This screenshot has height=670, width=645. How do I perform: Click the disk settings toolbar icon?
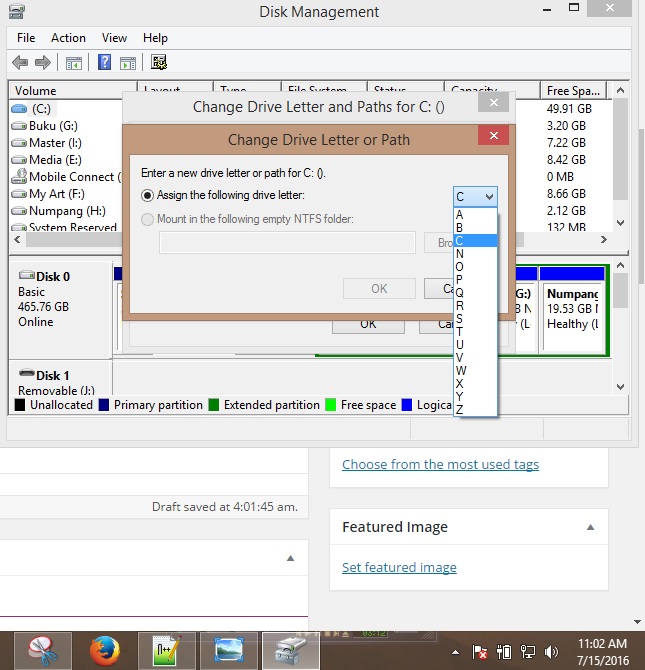[159, 62]
